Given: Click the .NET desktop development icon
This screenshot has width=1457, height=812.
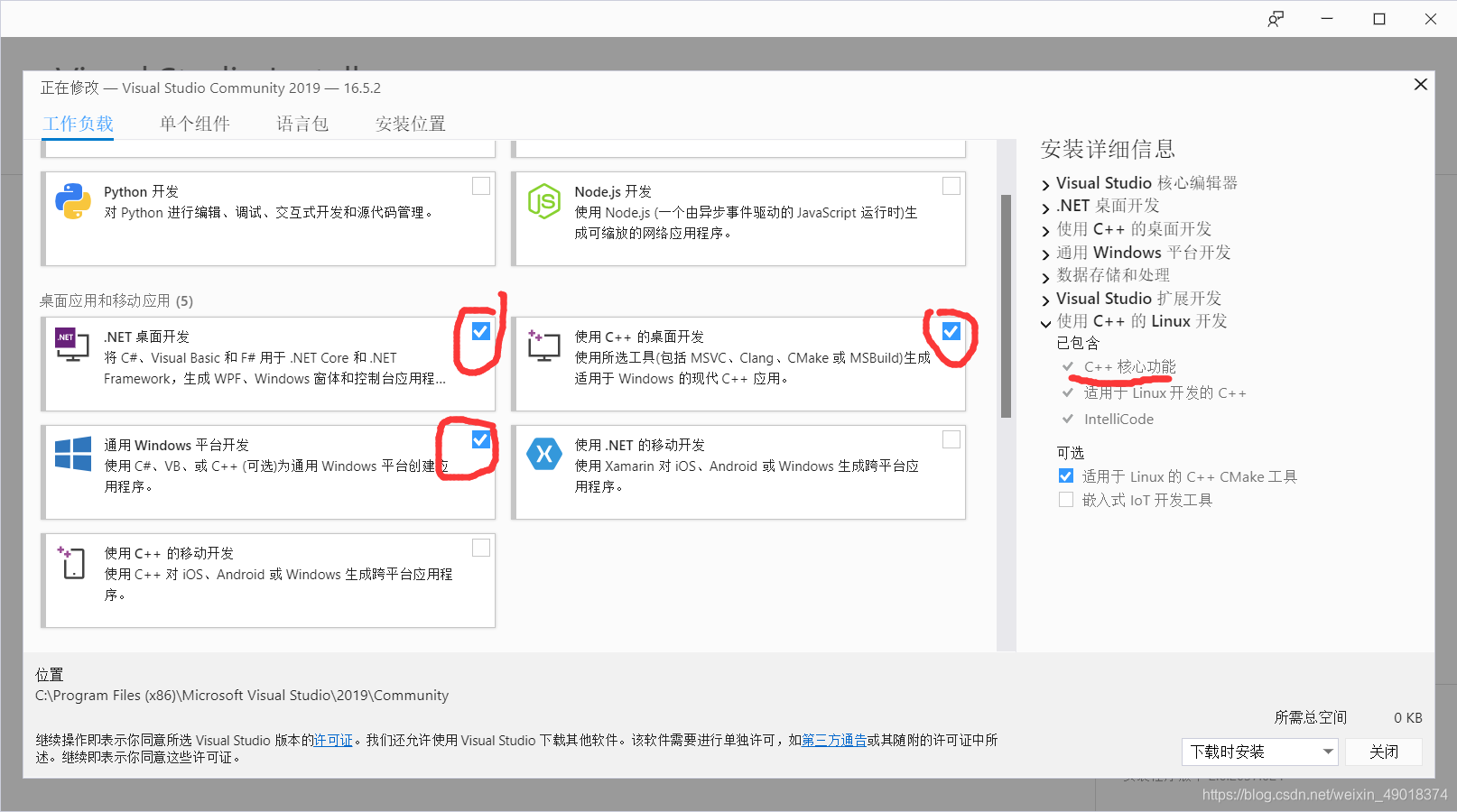Looking at the screenshot, I should coord(72,345).
